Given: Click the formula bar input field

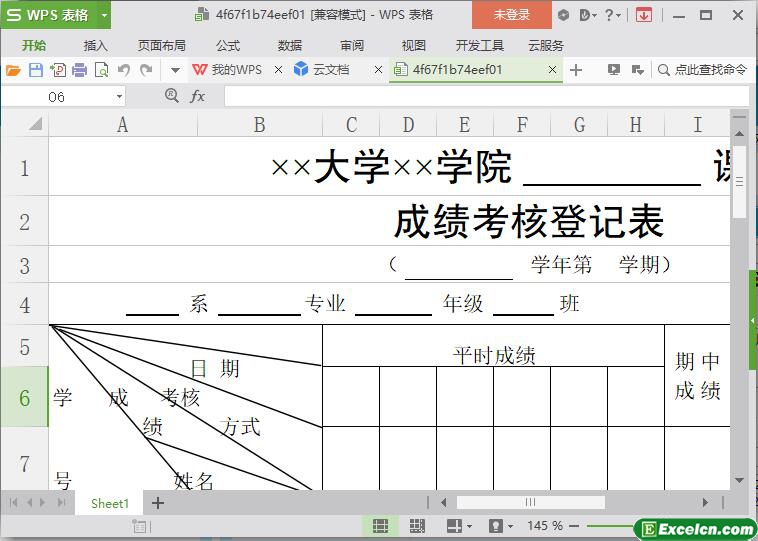Looking at the screenshot, I should click(x=480, y=96).
